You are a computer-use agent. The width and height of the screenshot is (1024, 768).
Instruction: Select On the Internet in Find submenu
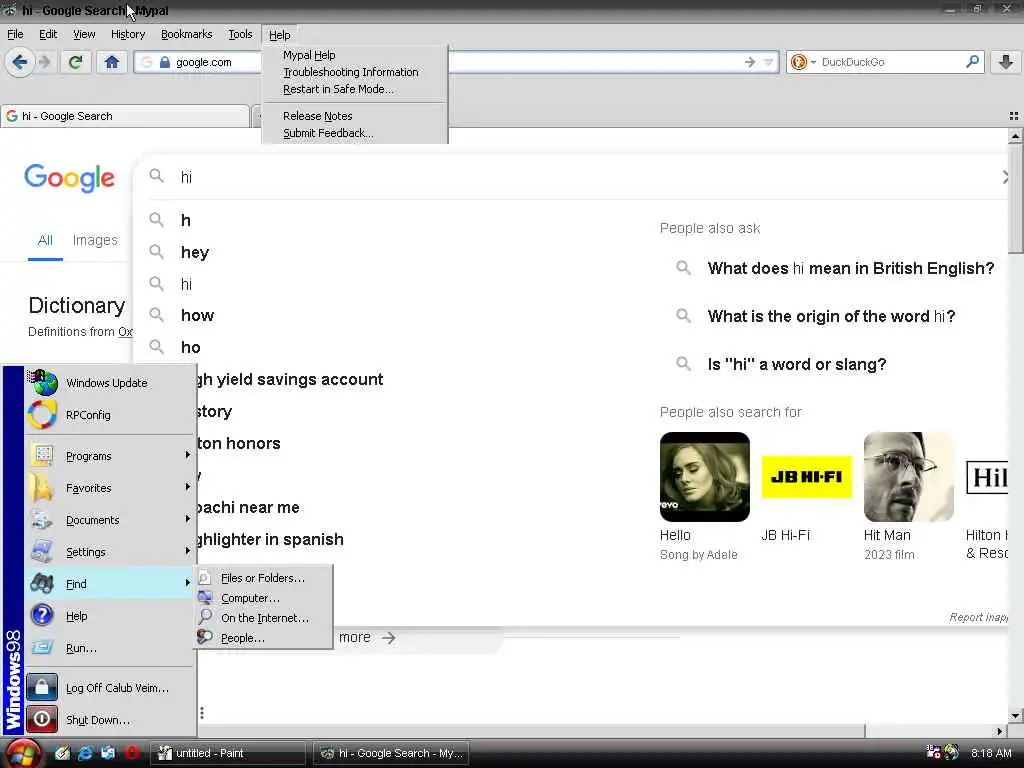click(x=264, y=618)
